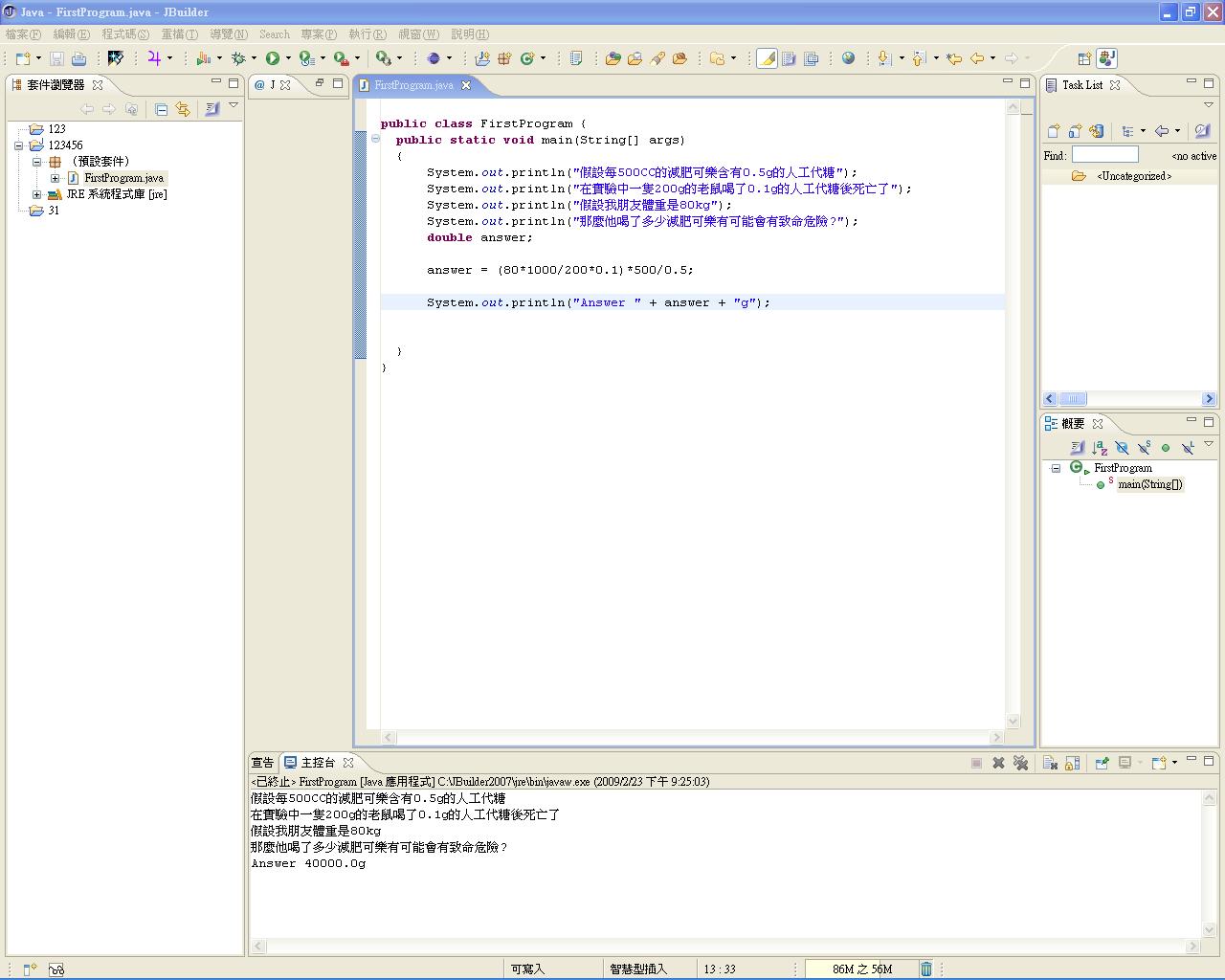Image resolution: width=1225 pixels, height=980 pixels.
Task: Collapse all in package explorer
Action: tap(161, 109)
